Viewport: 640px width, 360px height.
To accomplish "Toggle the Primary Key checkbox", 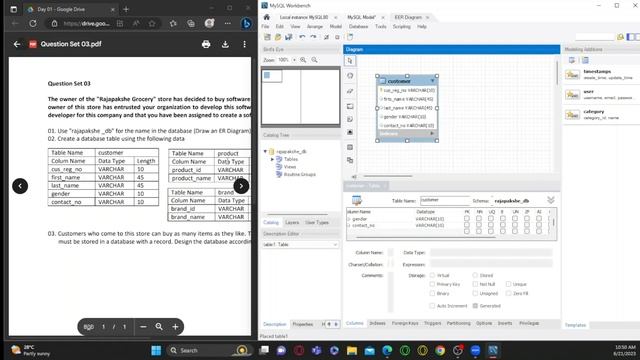I will pos(432,284).
